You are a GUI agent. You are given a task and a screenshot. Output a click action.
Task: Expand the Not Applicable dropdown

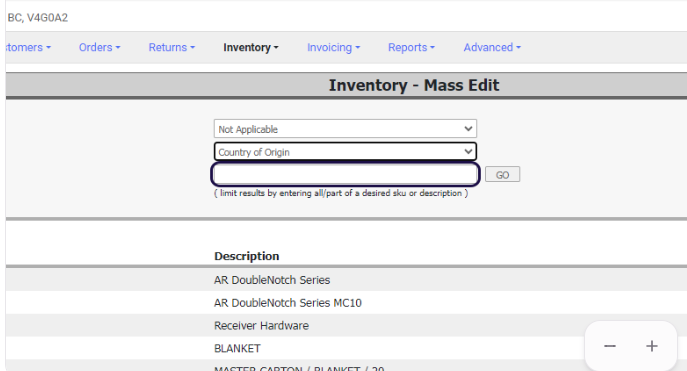tap(345, 129)
